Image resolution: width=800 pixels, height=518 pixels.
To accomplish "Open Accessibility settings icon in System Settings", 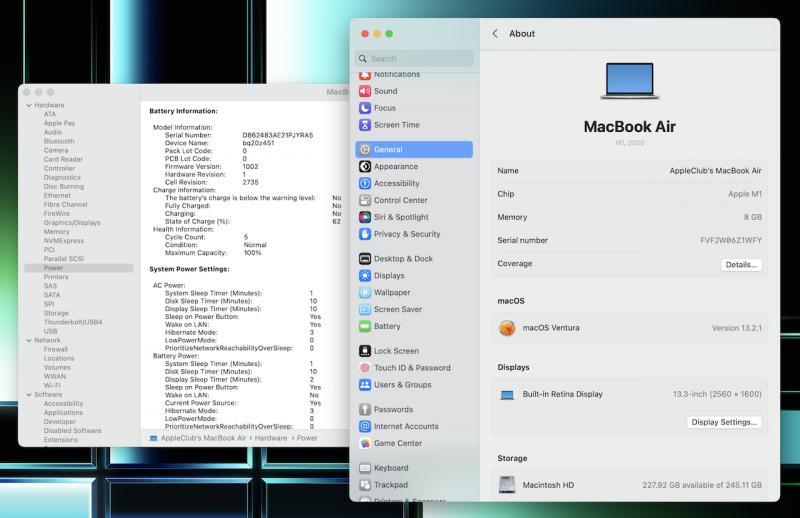I will pyautogui.click(x=365, y=183).
